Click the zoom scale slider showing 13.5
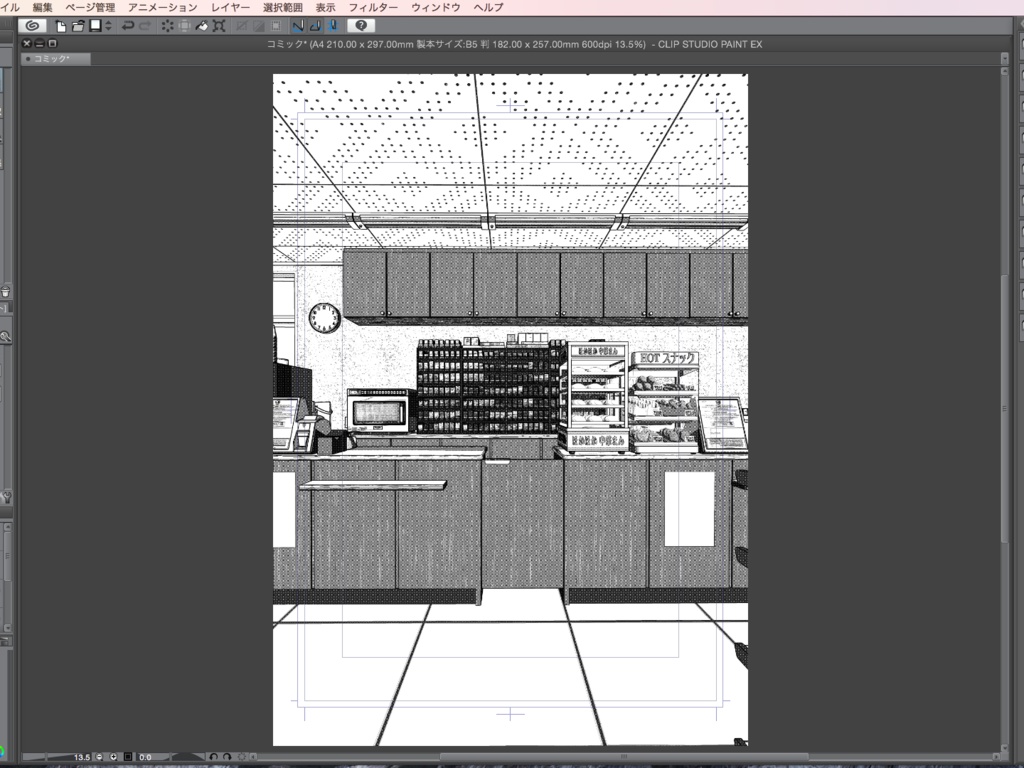The width and height of the screenshot is (1024, 768). click(57, 757)
